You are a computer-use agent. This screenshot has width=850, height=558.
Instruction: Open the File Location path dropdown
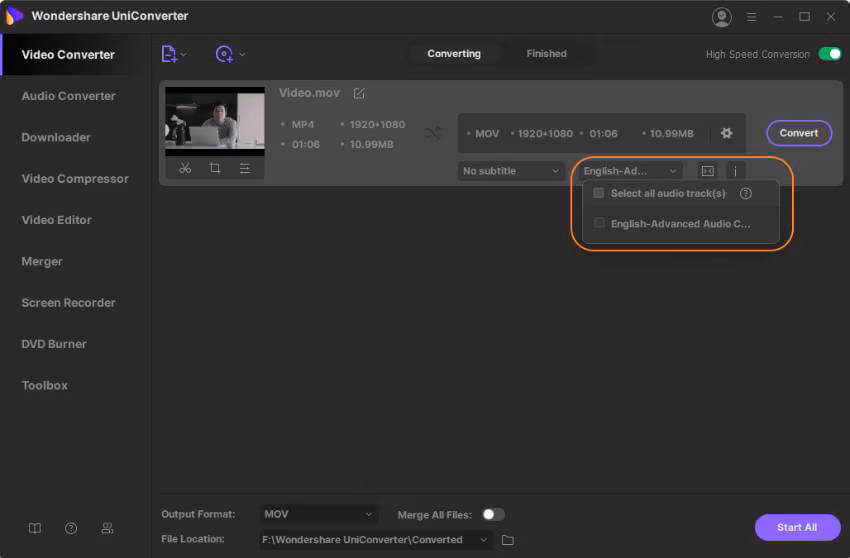point(376,540)
